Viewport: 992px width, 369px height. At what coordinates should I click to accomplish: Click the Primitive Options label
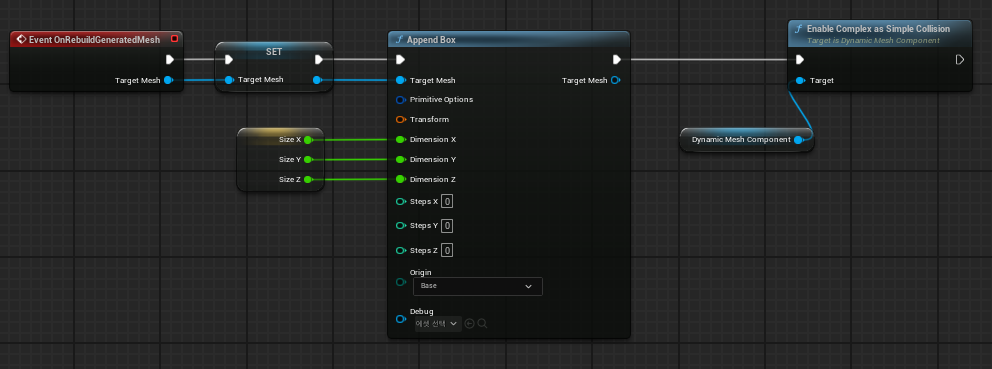tap(442, 100)
